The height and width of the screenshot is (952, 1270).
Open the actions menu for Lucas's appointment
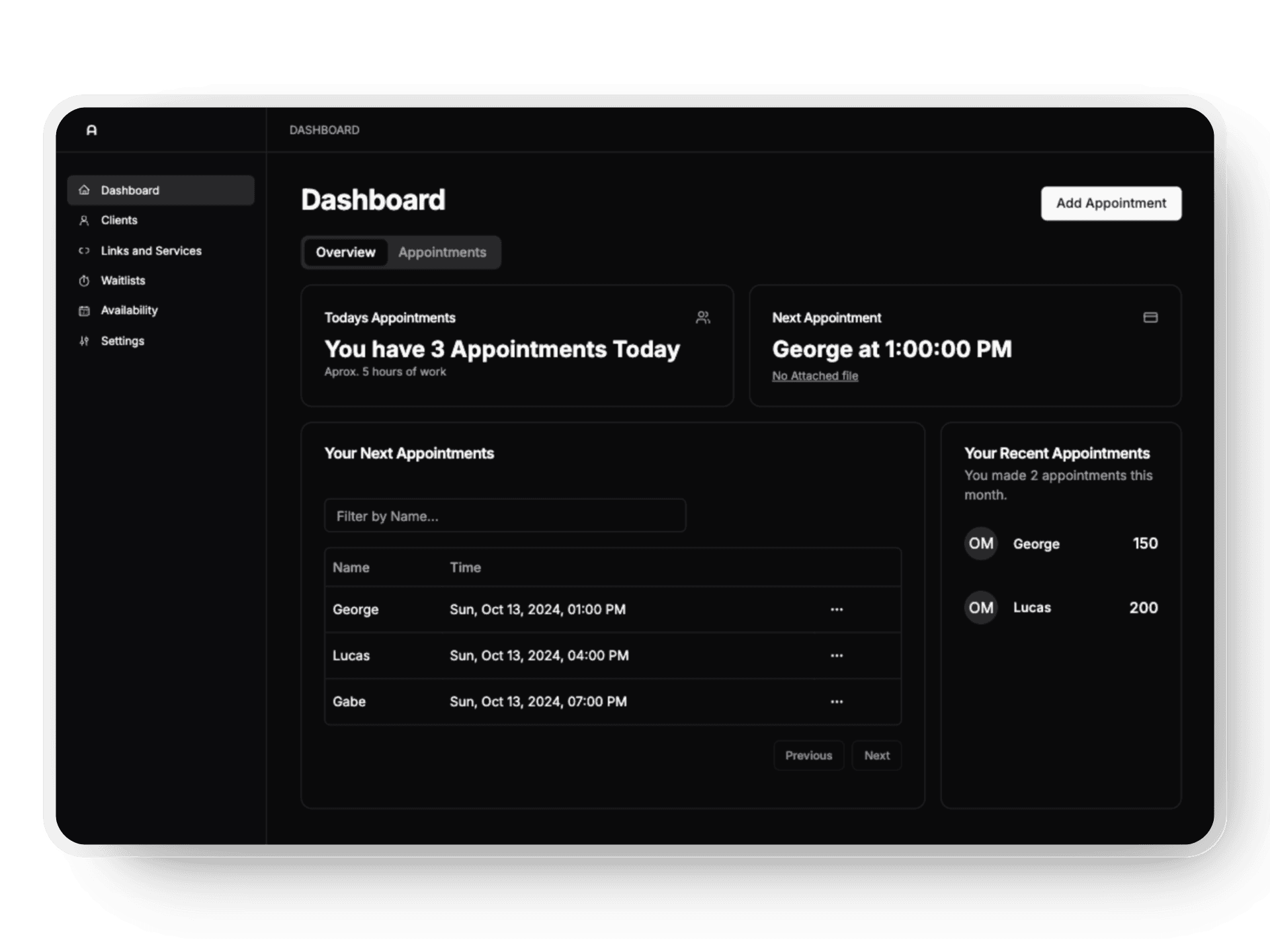[837, 655]
